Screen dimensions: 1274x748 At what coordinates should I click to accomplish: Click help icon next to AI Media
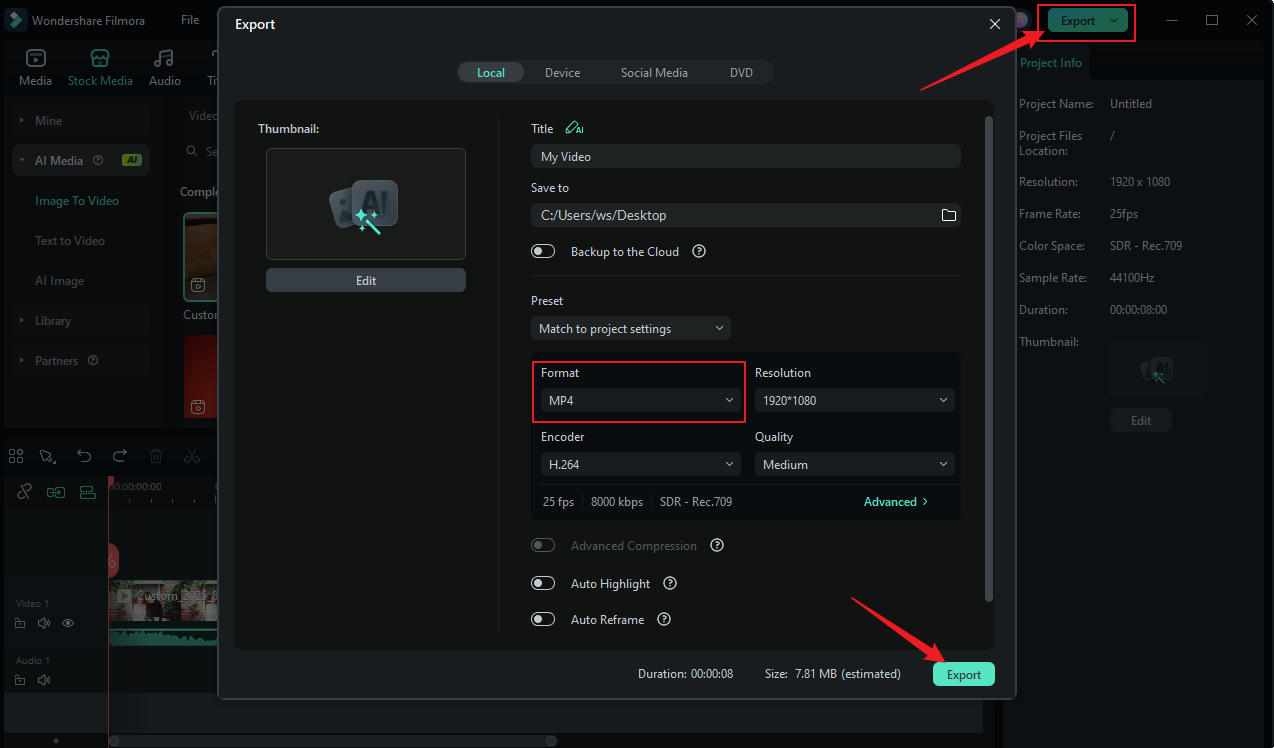tap(98, 160)
